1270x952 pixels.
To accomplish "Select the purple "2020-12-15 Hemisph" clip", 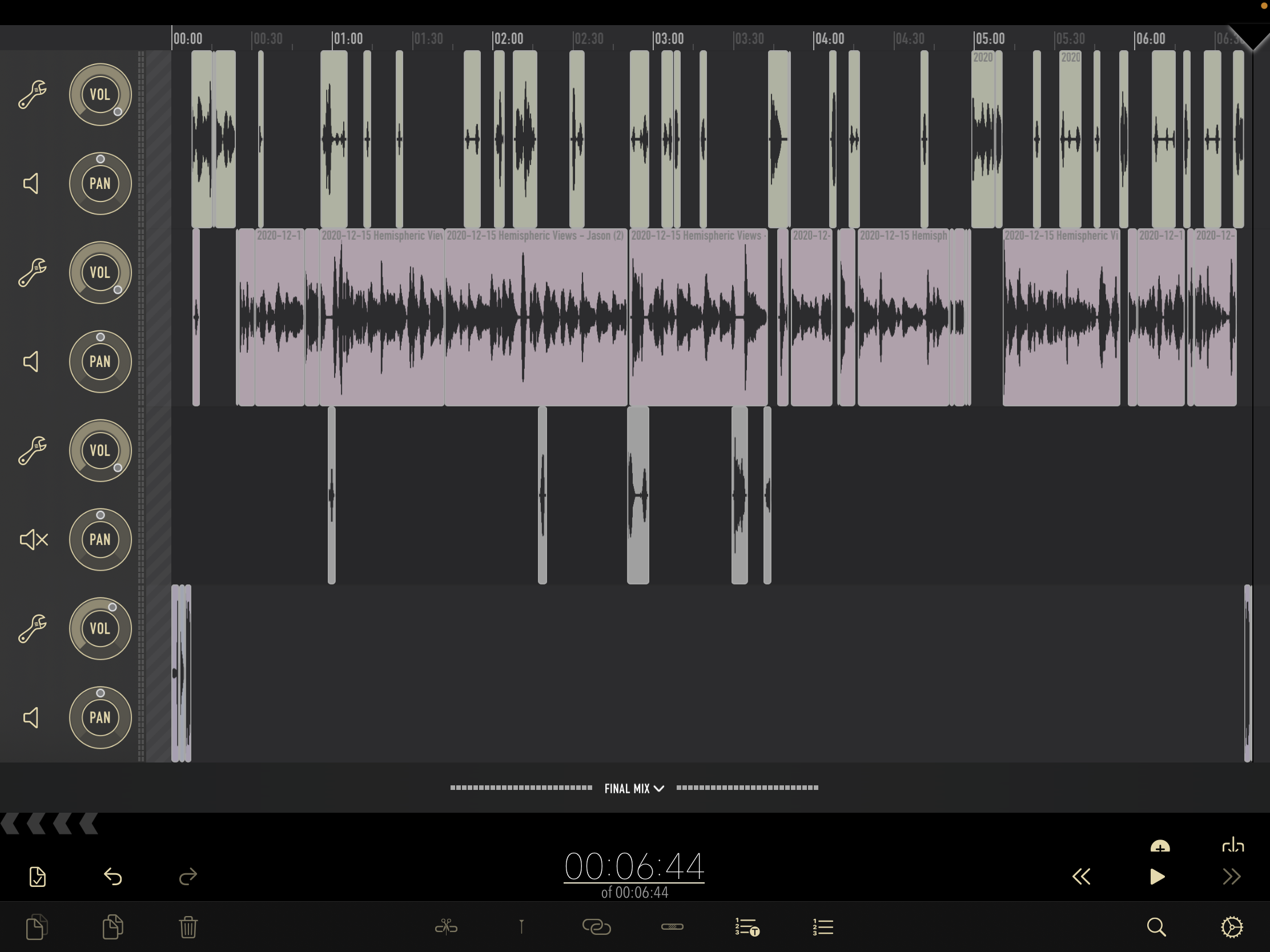I will coord(903,317).
